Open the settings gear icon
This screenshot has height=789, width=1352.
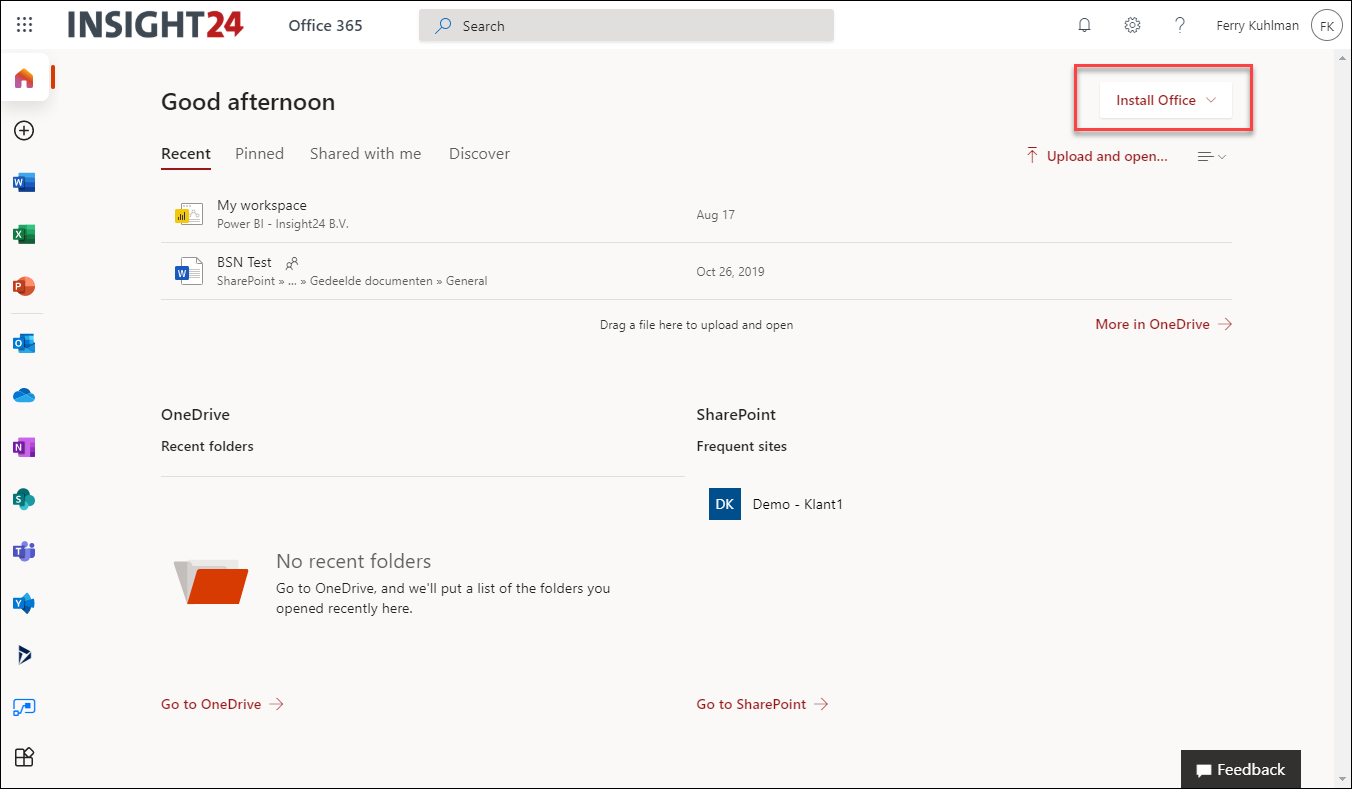[x=1132, y=25]
